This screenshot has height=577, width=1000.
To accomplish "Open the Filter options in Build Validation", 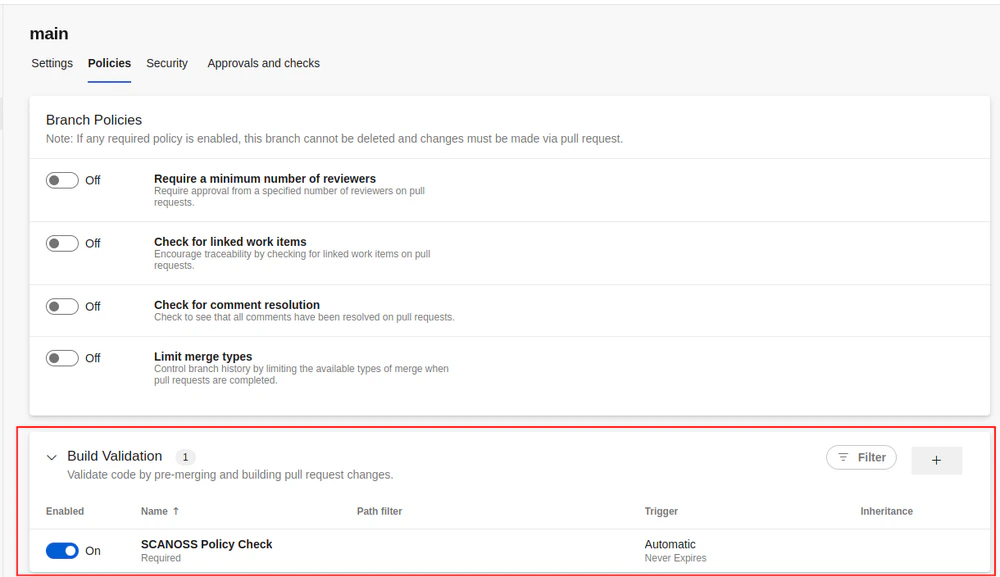I will pos(861,457).
